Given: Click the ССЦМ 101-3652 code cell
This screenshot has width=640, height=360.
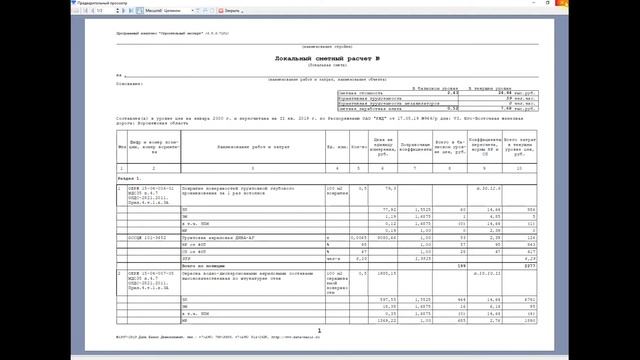Looking at the screenshot, I should tap(154, 238).
